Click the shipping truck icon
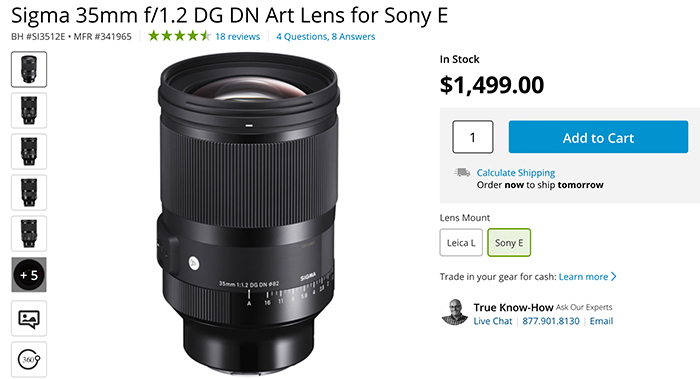Image resolution: width=700 pixels, height=379 pixels. click(x=462, y=172)
